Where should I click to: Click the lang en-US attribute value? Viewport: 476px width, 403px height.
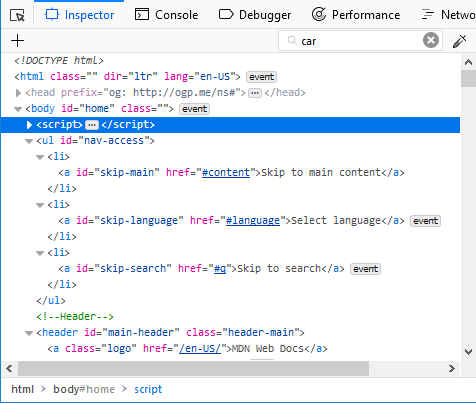(215, 77)
